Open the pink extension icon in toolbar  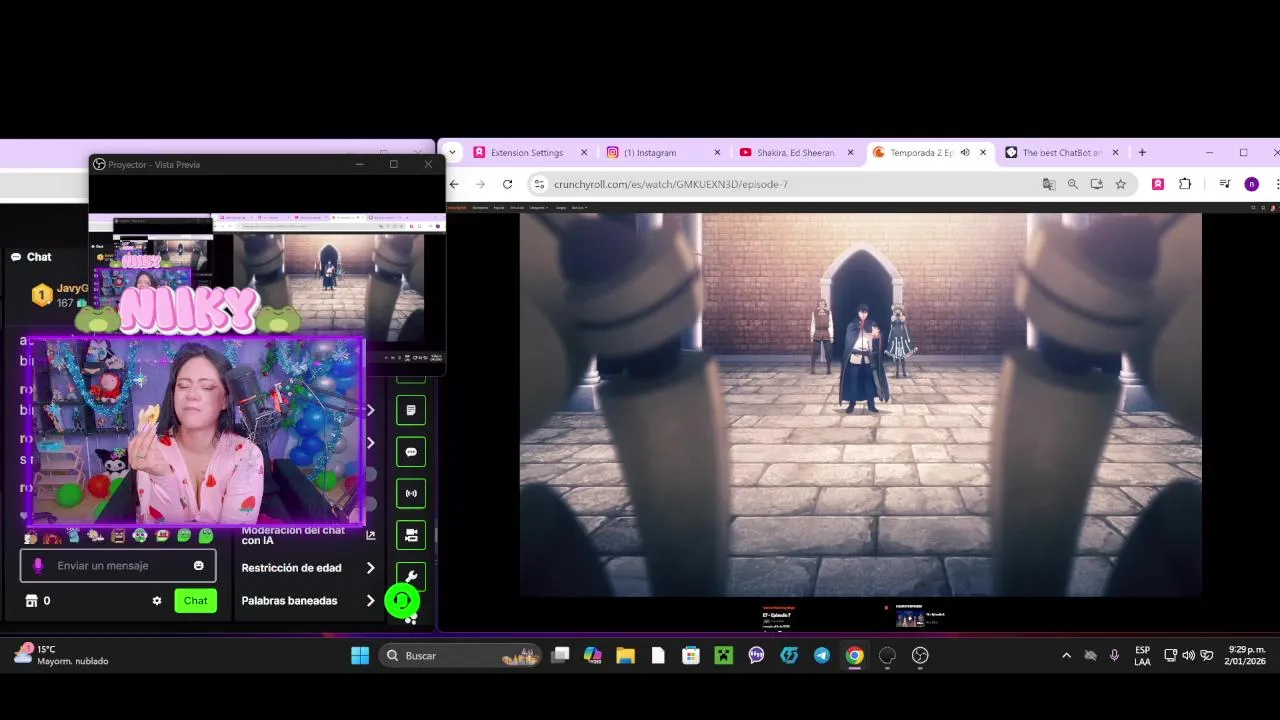[1158, 184]
